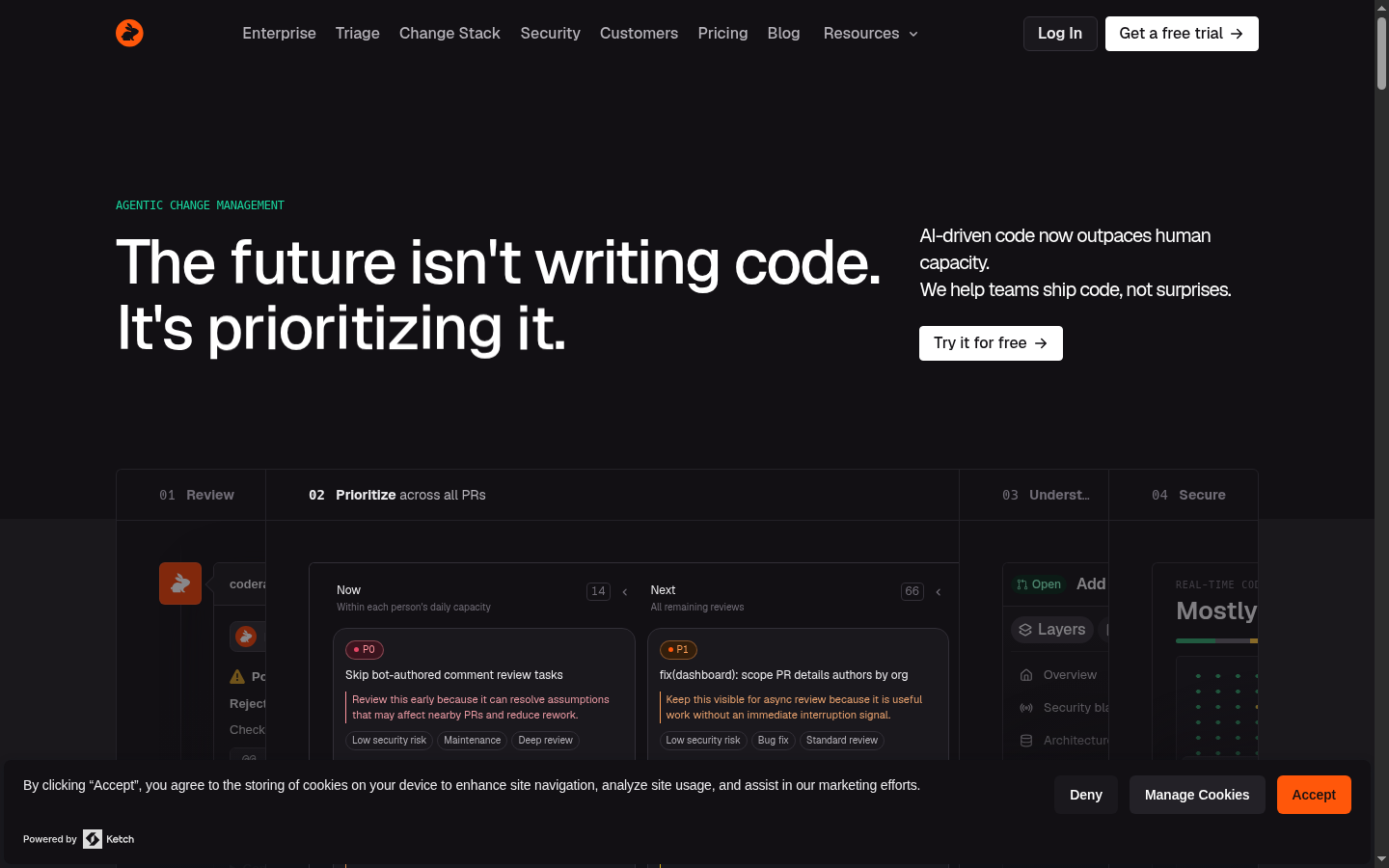
Task: Switch to the 01 Review tab
Action: coord(191,495)
